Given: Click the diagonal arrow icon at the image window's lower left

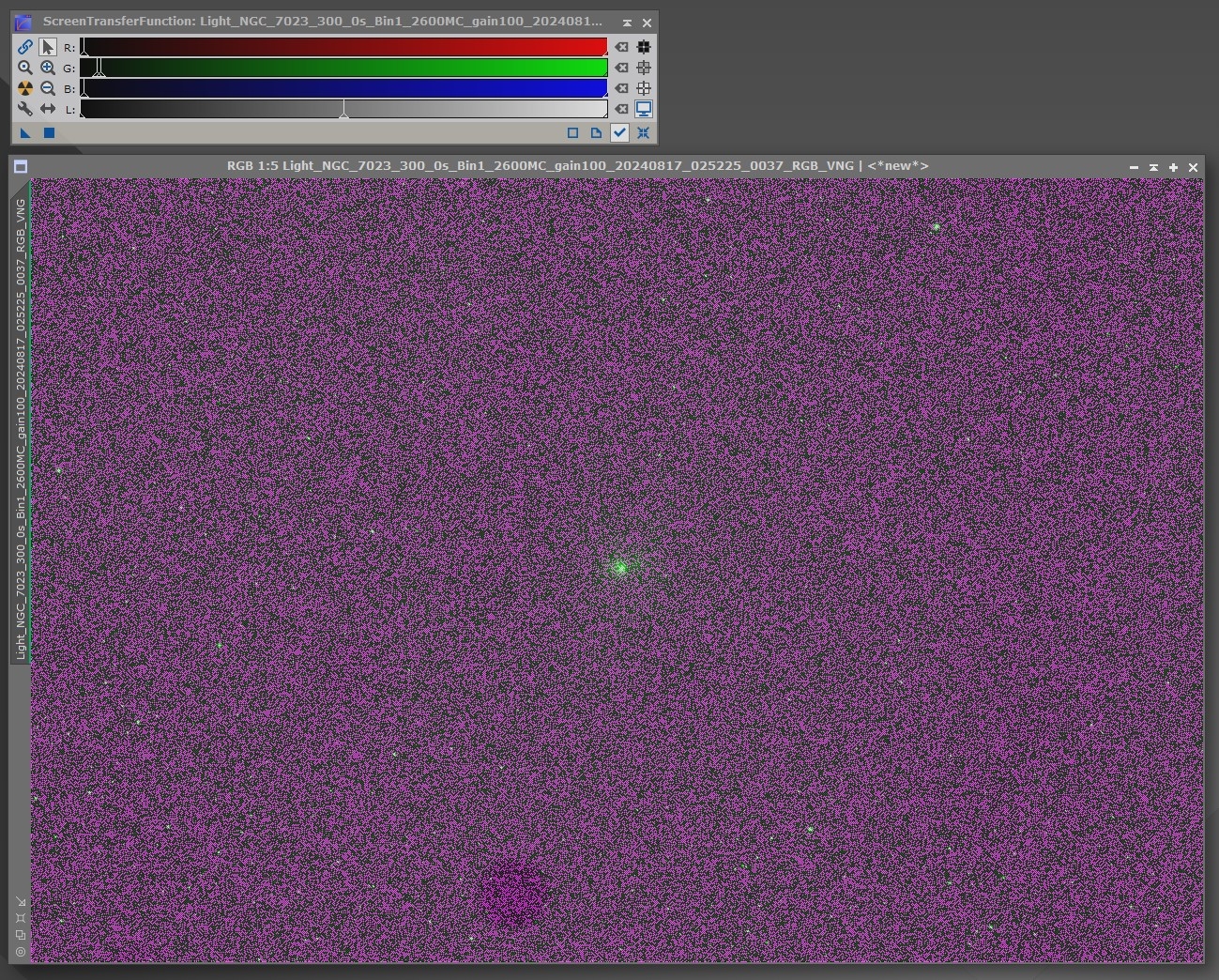Looking at the screenshot, I should (x=21, y=901).
